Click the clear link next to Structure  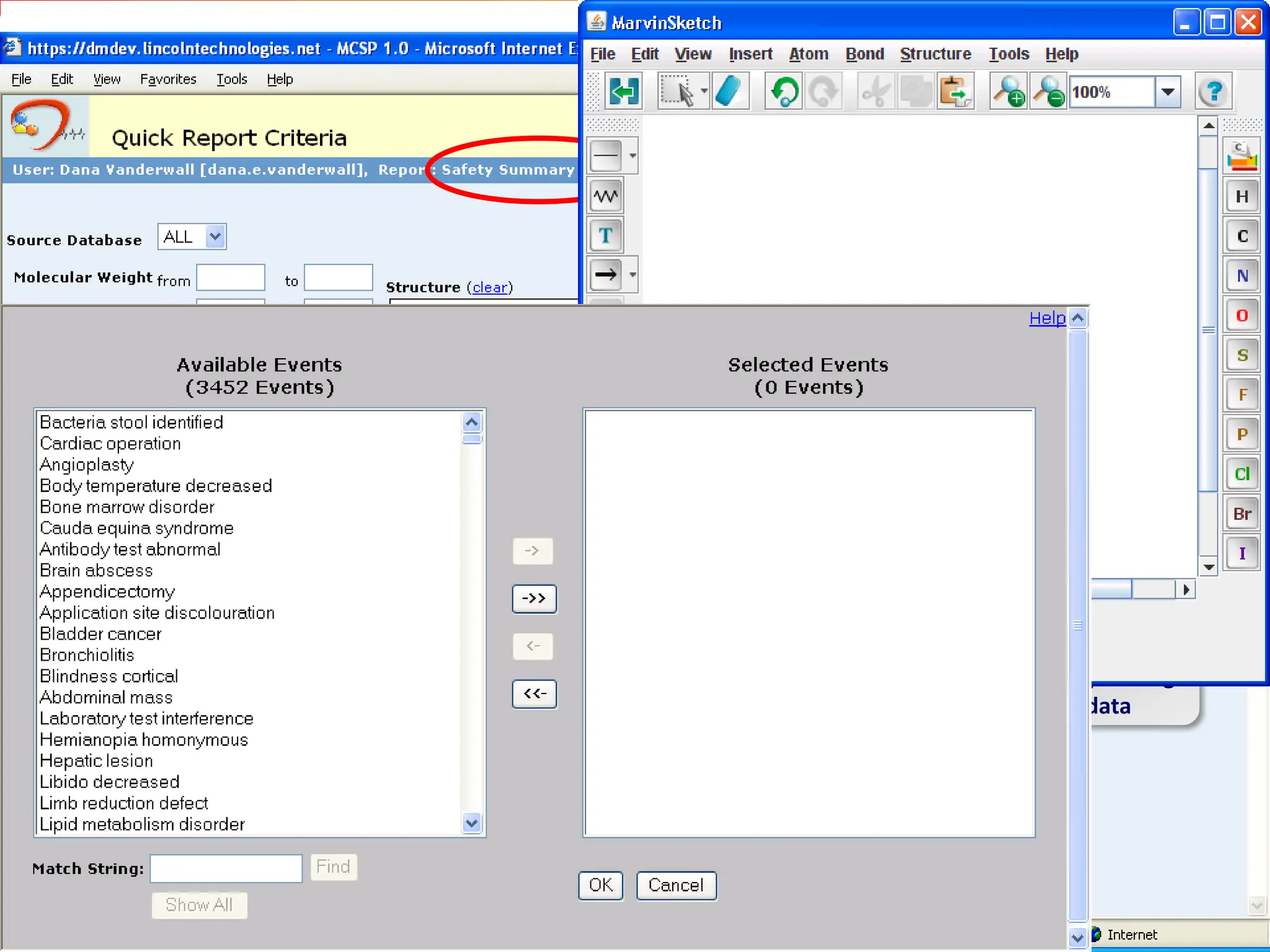(490, 288)
